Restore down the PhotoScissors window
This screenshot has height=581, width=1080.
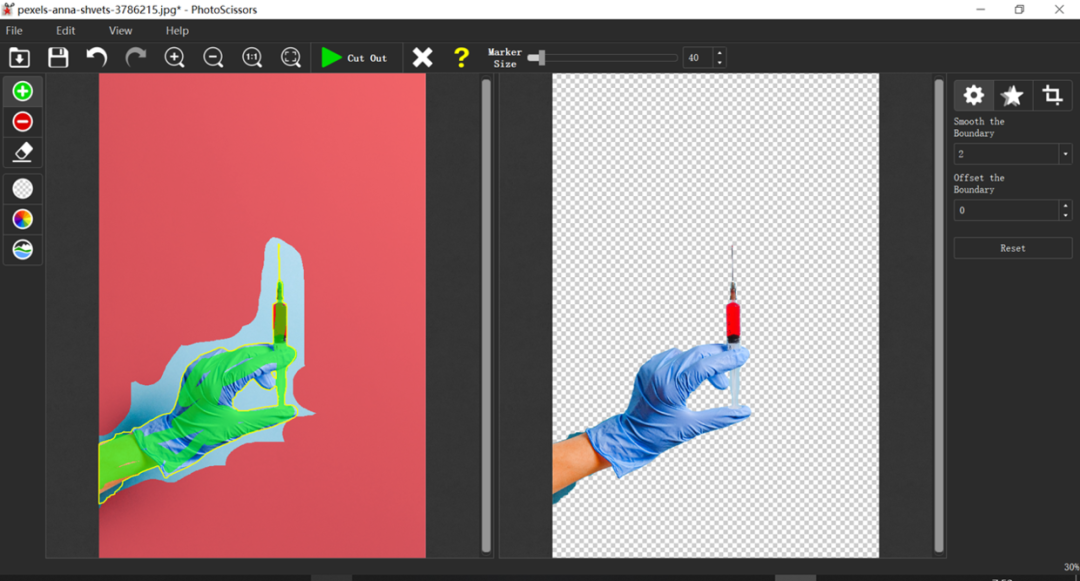(x=1019, y=9)
